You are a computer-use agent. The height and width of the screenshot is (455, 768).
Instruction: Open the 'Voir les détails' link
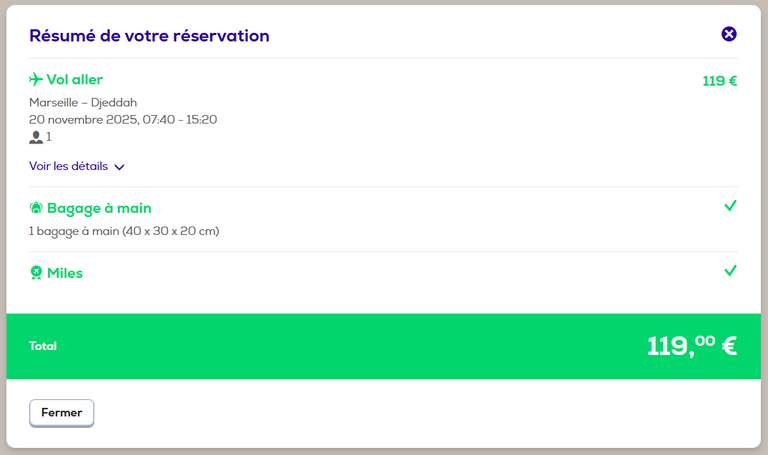point(69,166)
